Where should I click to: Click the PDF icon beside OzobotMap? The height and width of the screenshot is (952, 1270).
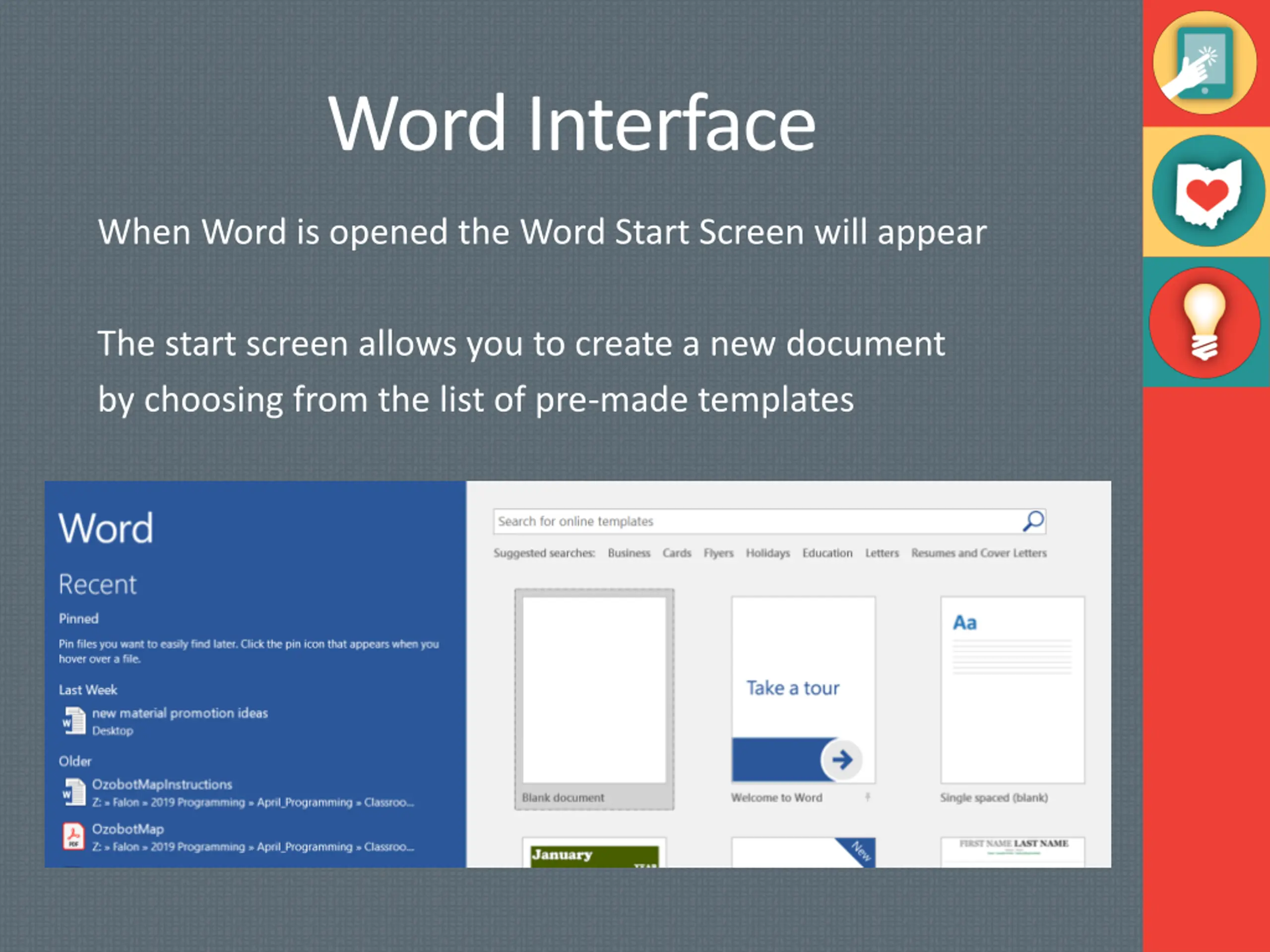(x=73, y=836)
